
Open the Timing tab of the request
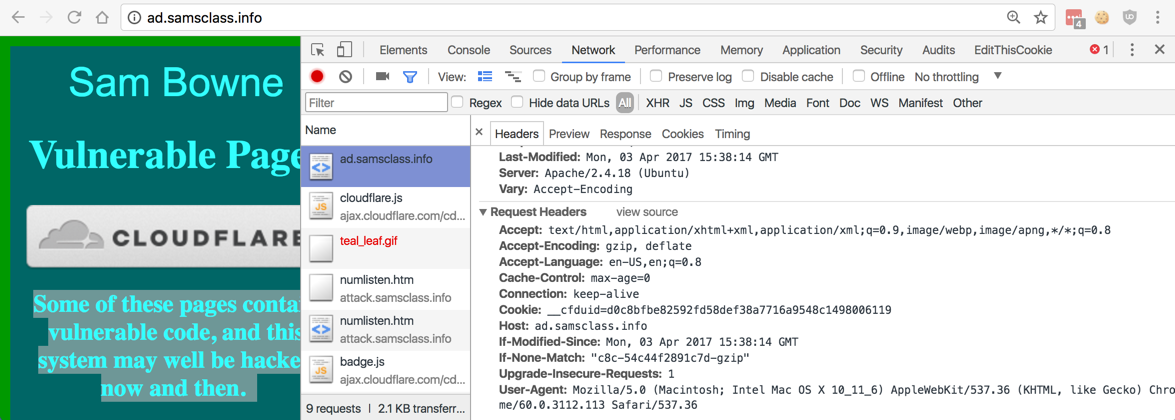(732, 134)
